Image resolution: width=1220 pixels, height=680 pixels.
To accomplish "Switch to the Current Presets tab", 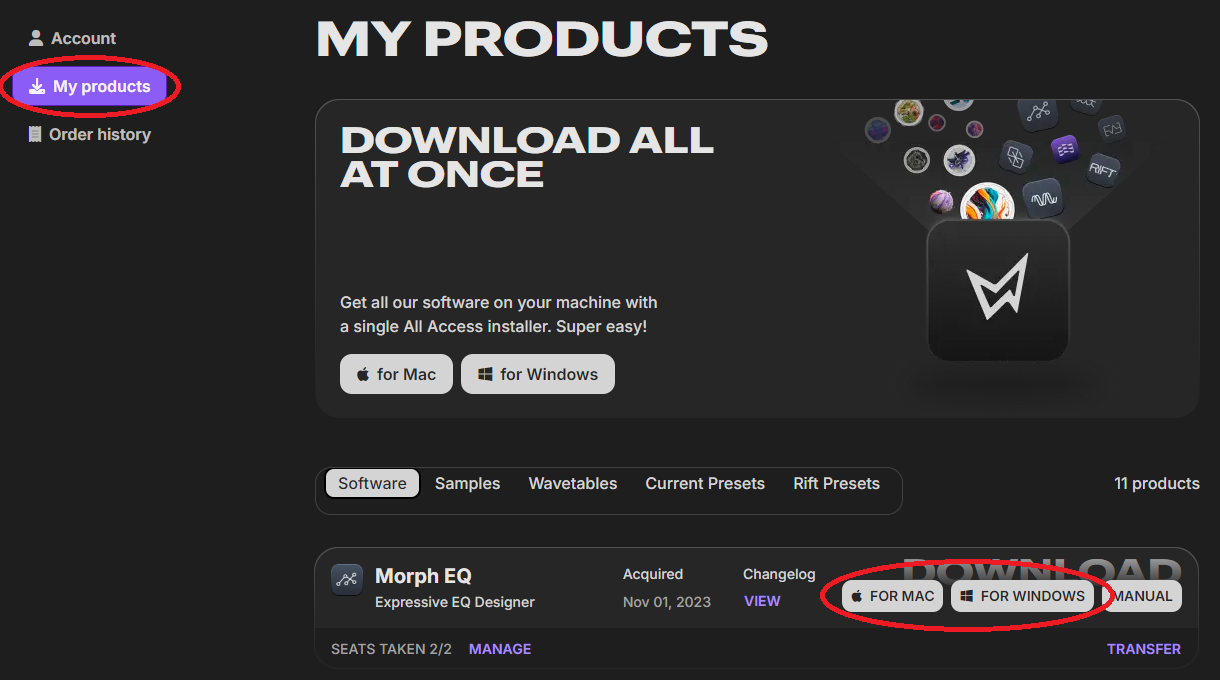I will pyautogui.click(x=705, y=483).
